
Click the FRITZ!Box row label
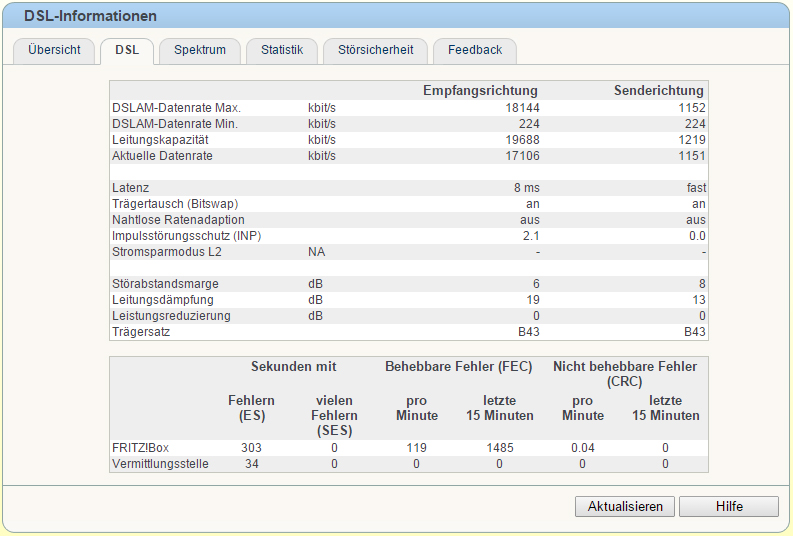coord(141,448)
